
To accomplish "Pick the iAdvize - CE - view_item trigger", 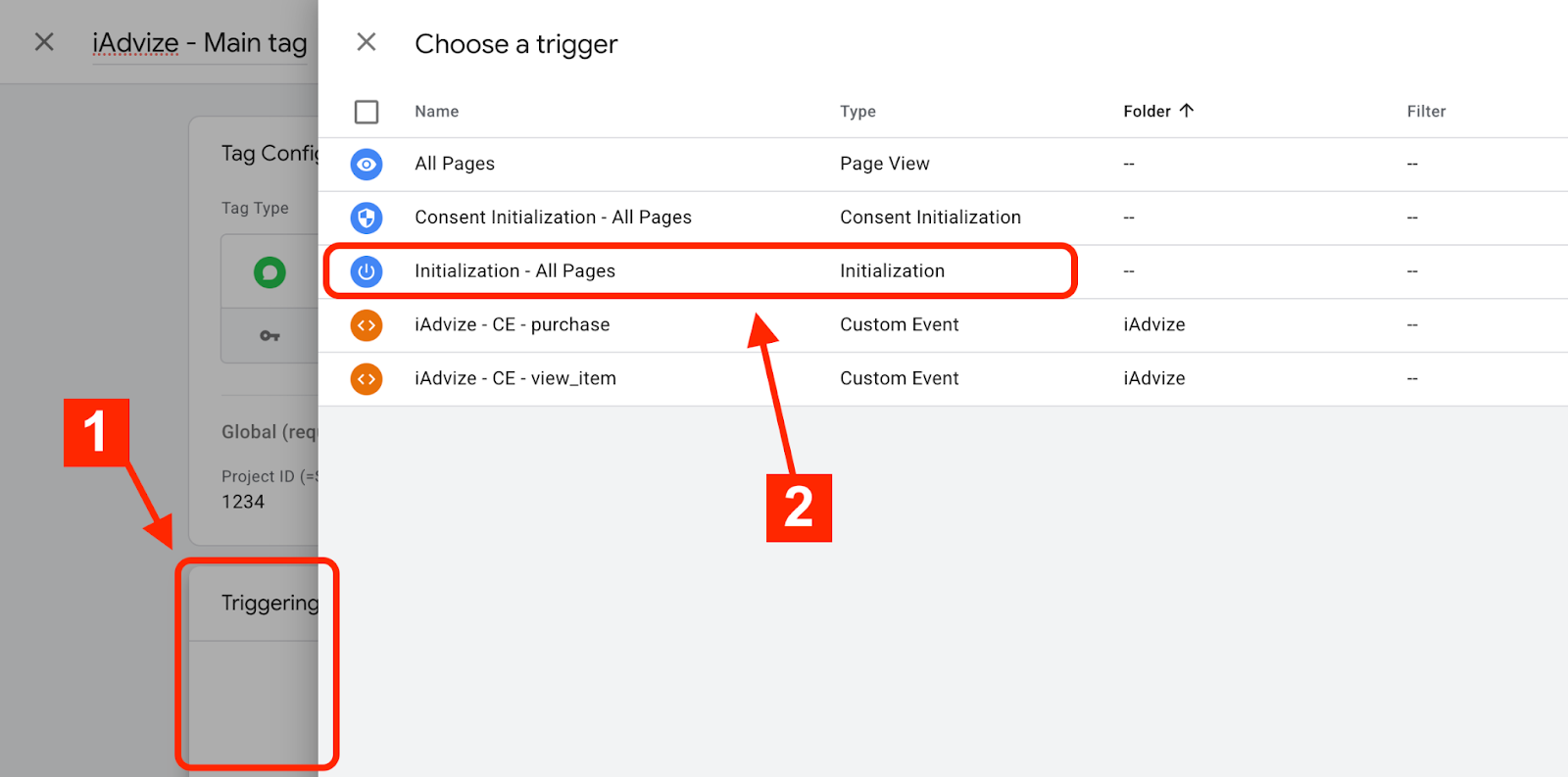I will point(514,379).
